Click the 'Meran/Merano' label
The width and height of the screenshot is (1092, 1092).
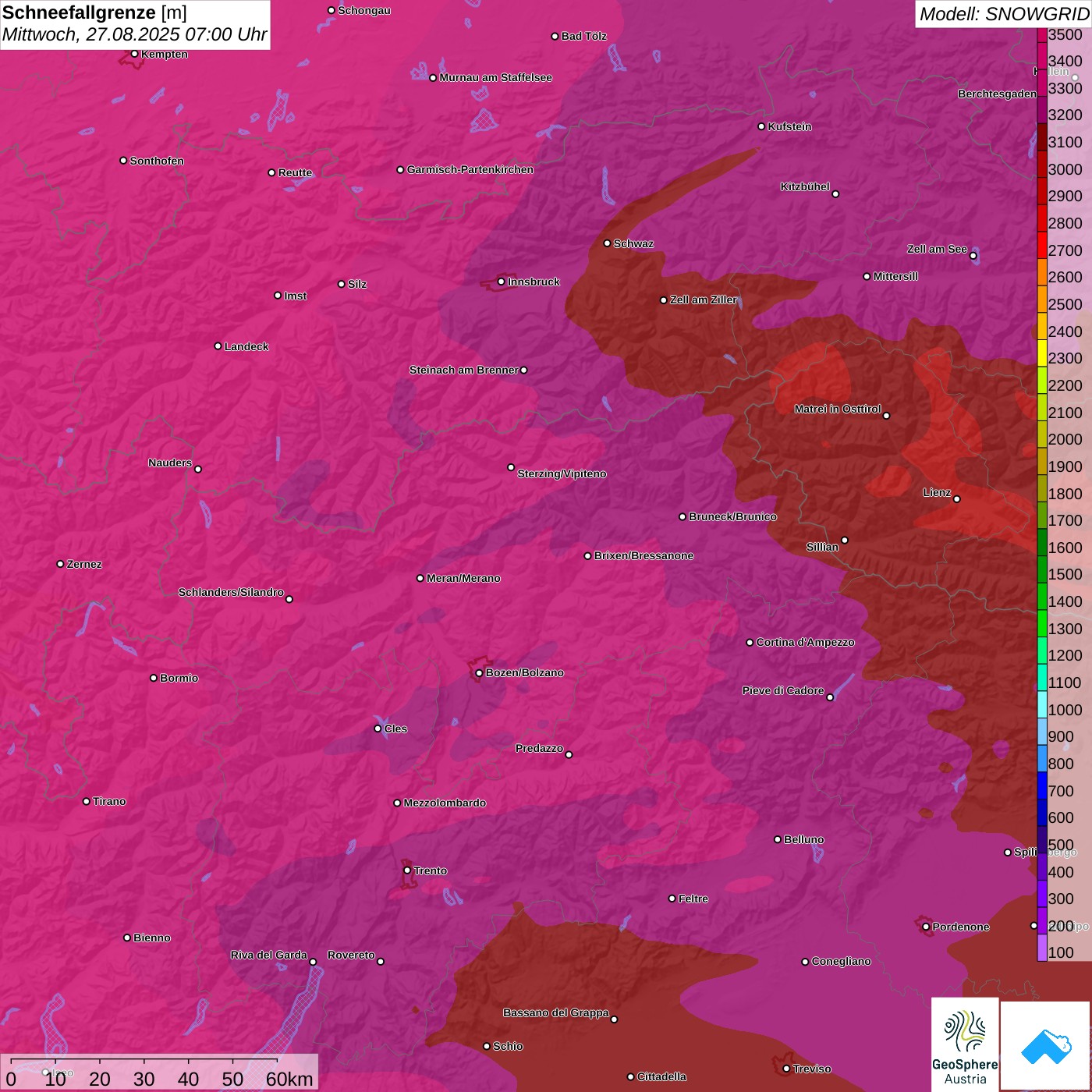tap(463, 578)
